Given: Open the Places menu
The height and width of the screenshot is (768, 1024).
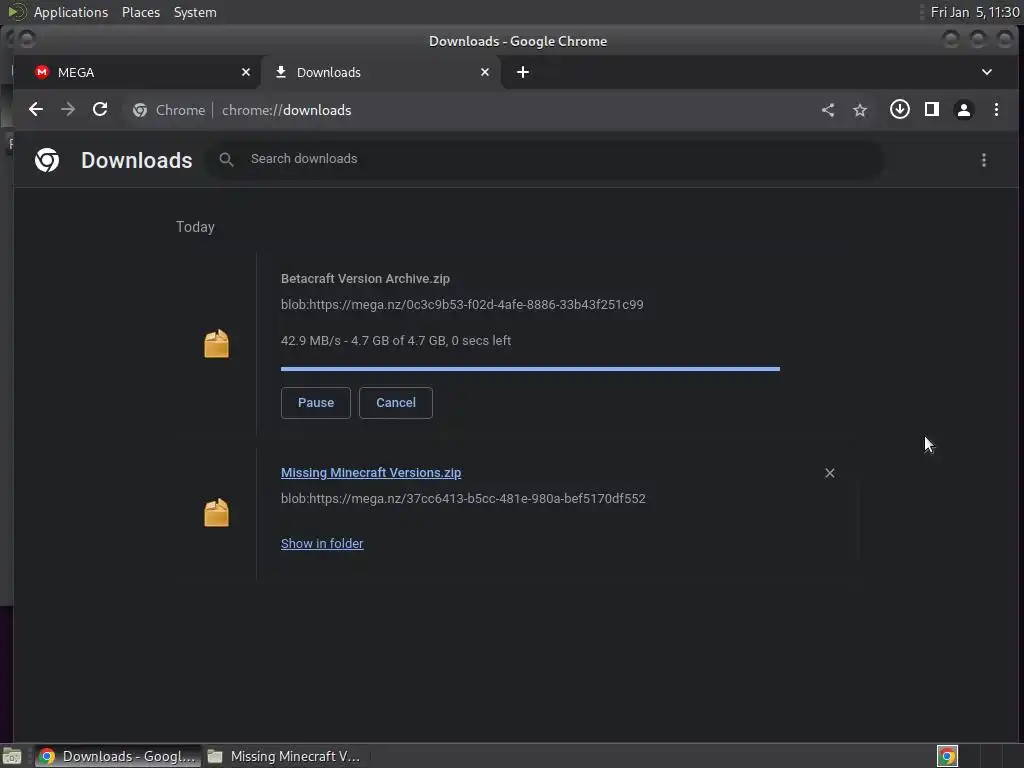Looking at the screenshot, I should 141,12.
